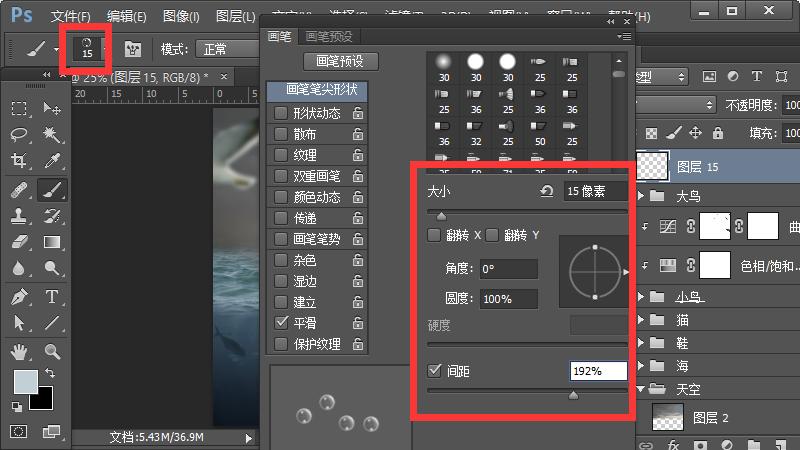Select the Path Selection tool
This screenshot has height=450, width=800.
pyautogui.click(x=19, y=323)
